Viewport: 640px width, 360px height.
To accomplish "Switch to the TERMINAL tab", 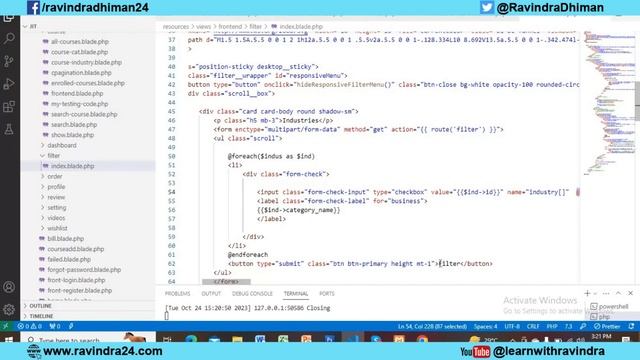I will 296,293.
